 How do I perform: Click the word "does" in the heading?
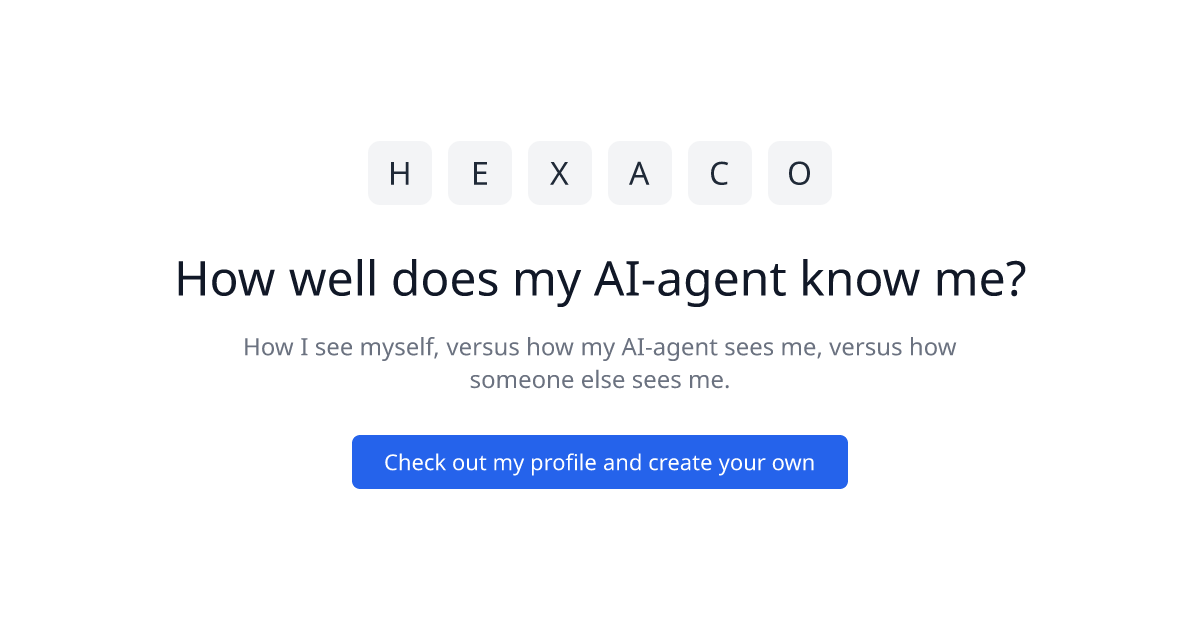pos(445,279)
